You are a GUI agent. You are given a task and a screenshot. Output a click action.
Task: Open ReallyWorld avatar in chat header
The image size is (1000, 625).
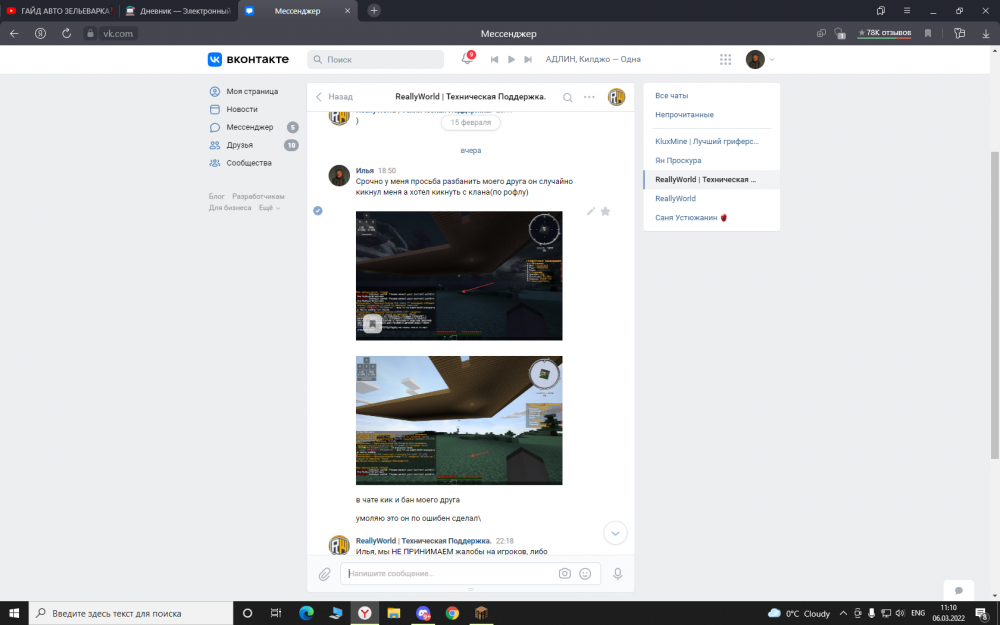pyautogui.click(x=616, y=97)
